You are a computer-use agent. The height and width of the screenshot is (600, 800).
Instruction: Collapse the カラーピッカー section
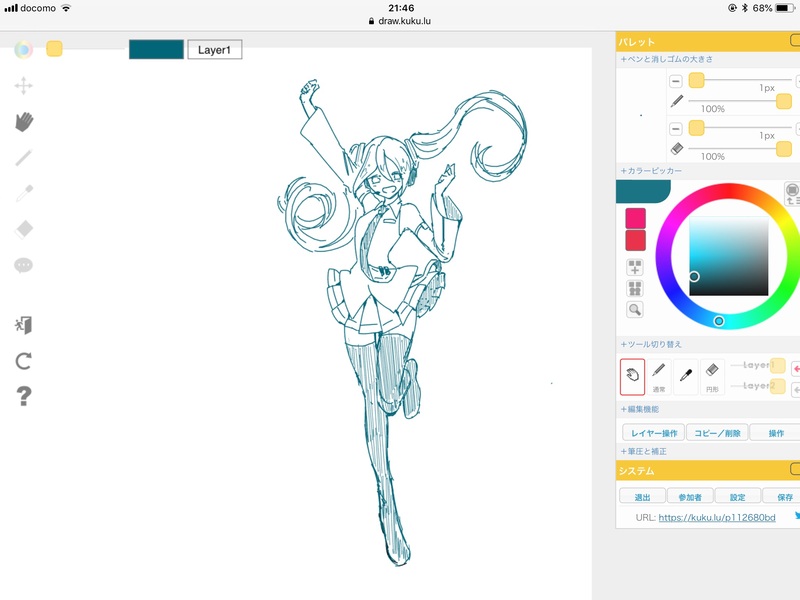tap(652, 171)
